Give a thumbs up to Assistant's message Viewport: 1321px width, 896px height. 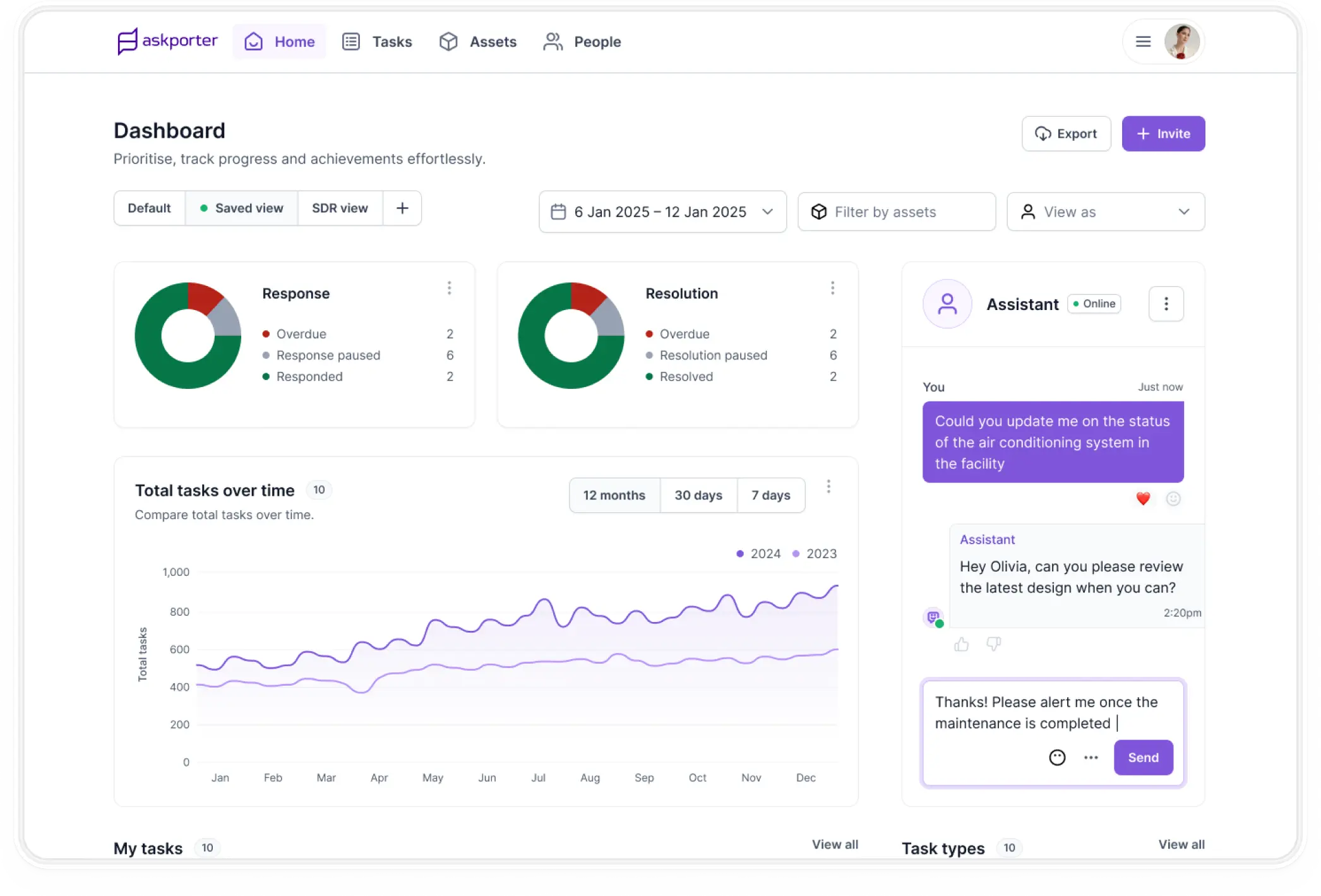click(962, 643)
